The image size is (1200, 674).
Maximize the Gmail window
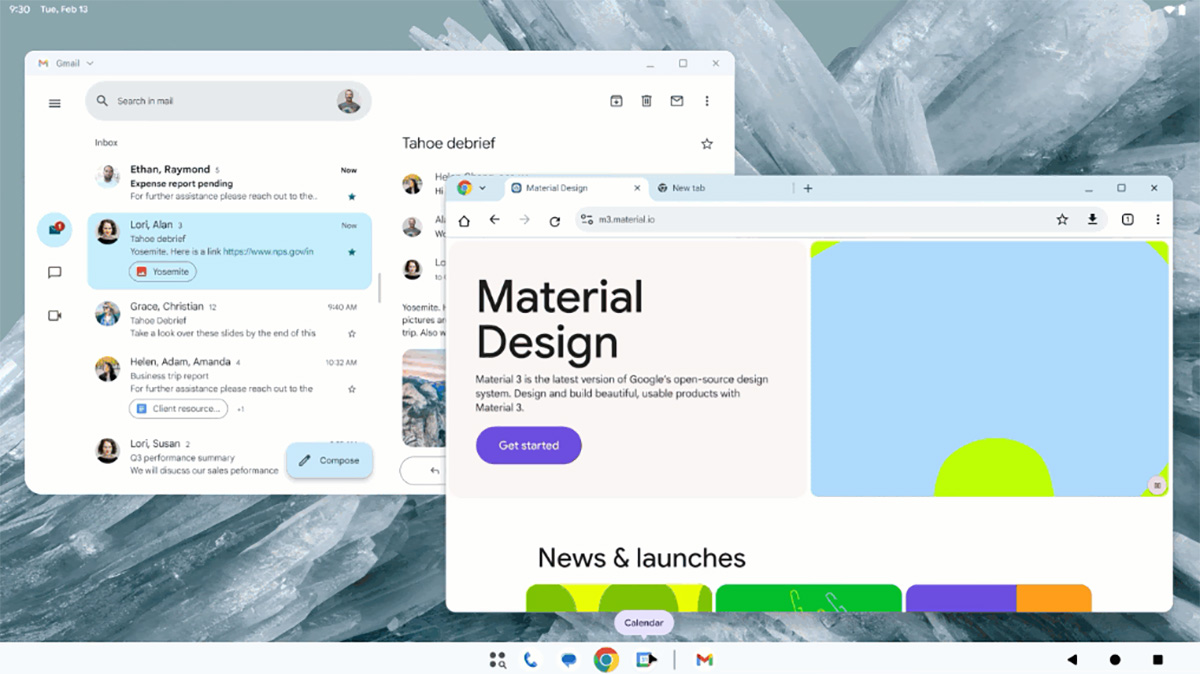point(683,64)
